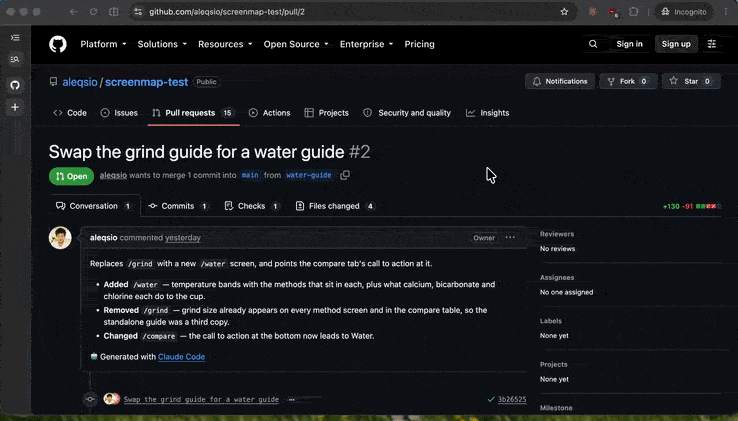Open the GitHub logo homepage link
Viewport: 738px width, 421px height.
click(x=58, y=44)
